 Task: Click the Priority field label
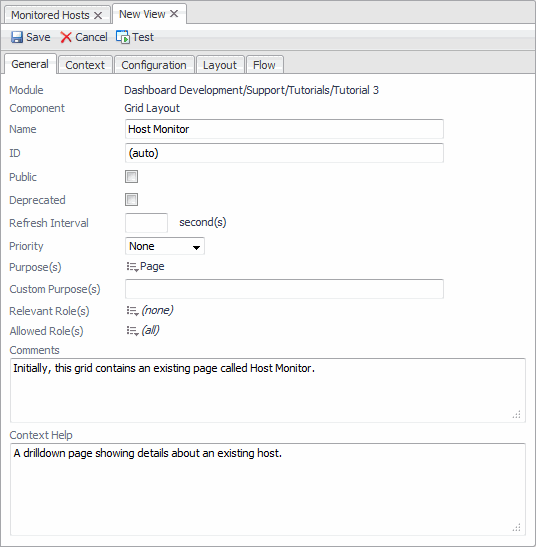(27, 246)
